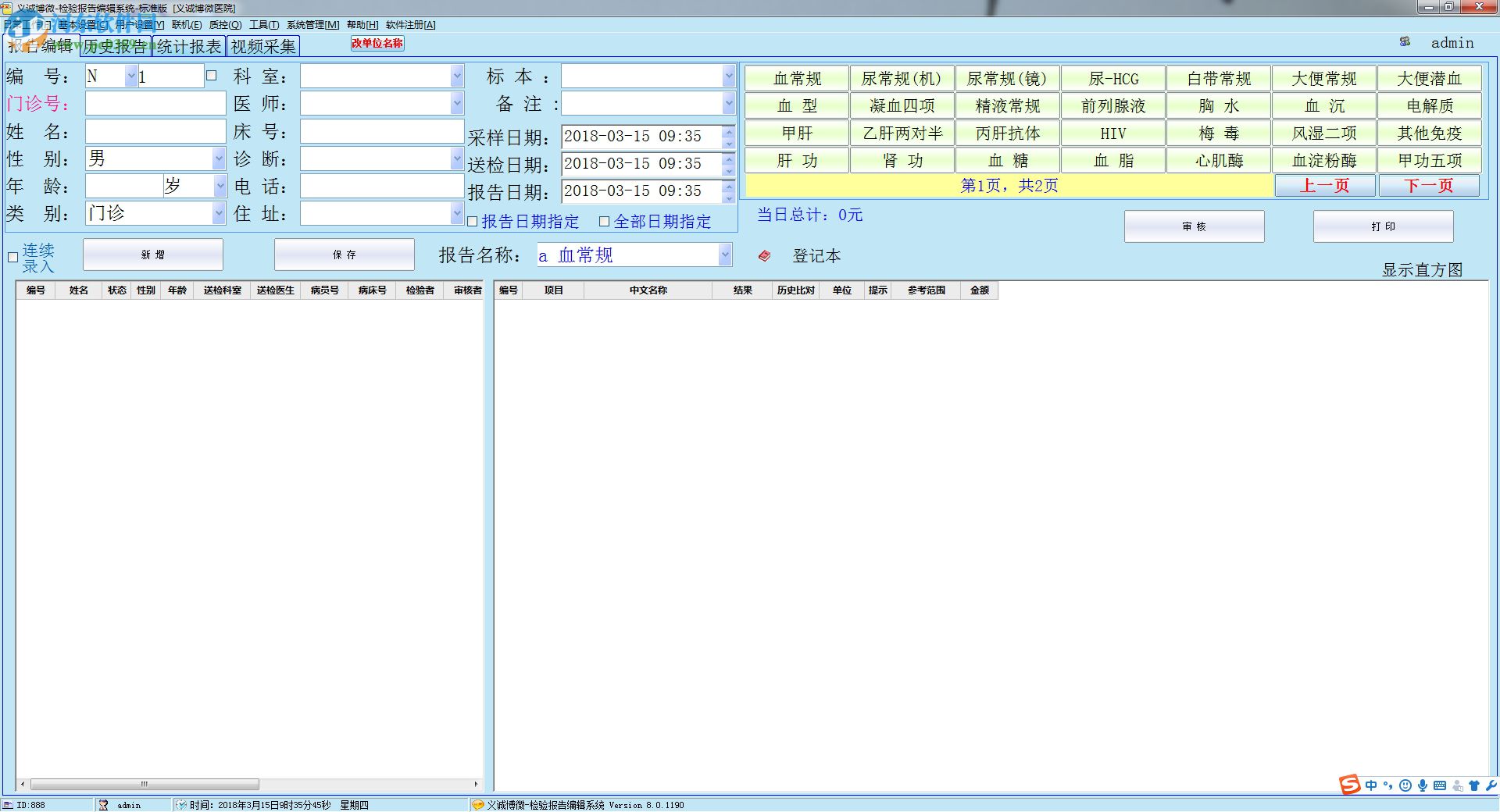Click the 门诊号 input field

click(155, 103)
